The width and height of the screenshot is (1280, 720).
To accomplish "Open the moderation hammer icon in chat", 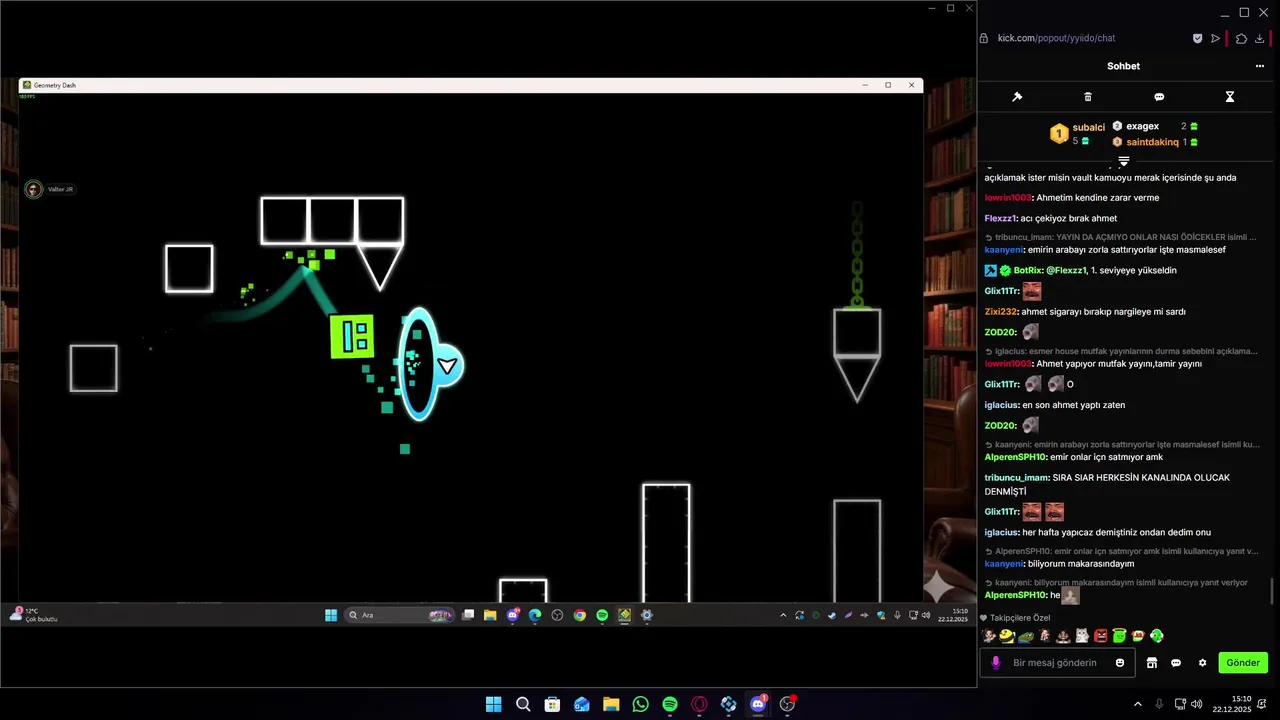I will 1017,97.
